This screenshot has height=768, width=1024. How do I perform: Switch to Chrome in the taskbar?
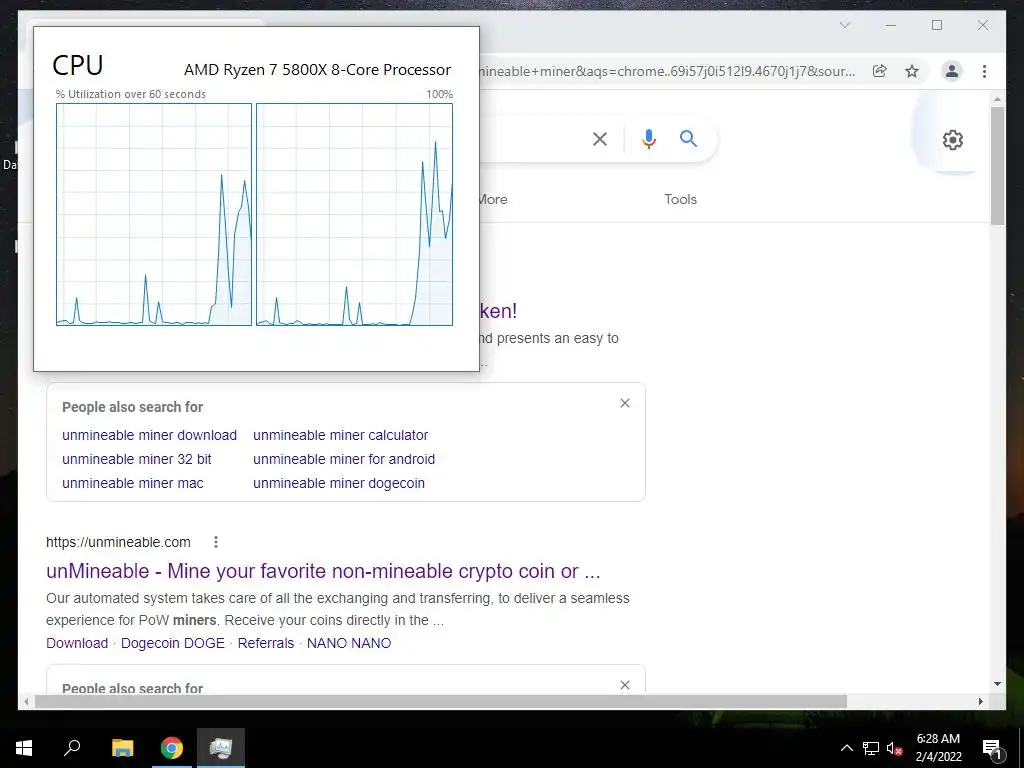172,748
